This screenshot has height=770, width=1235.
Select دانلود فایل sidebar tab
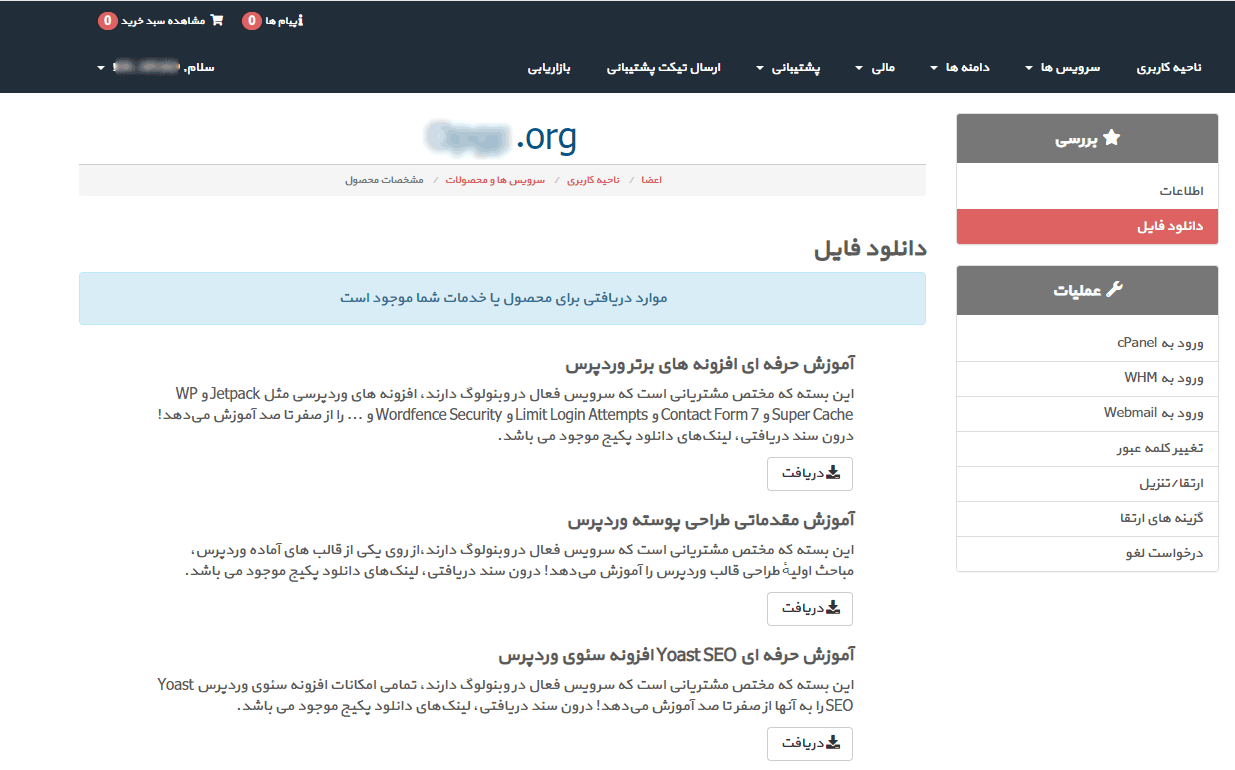pyautogui.click(x=1087, y=226)
